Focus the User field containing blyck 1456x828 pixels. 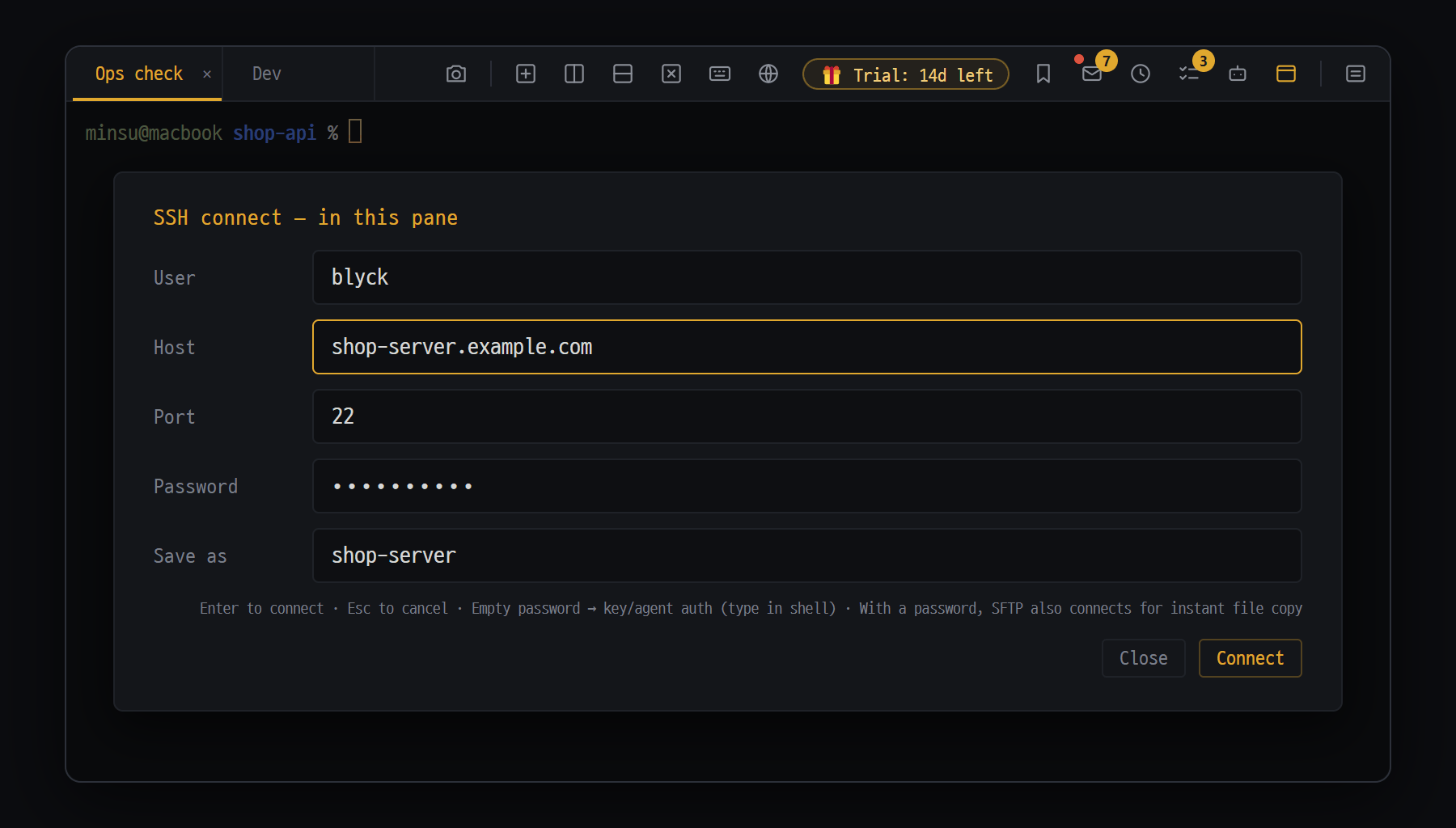806,277
